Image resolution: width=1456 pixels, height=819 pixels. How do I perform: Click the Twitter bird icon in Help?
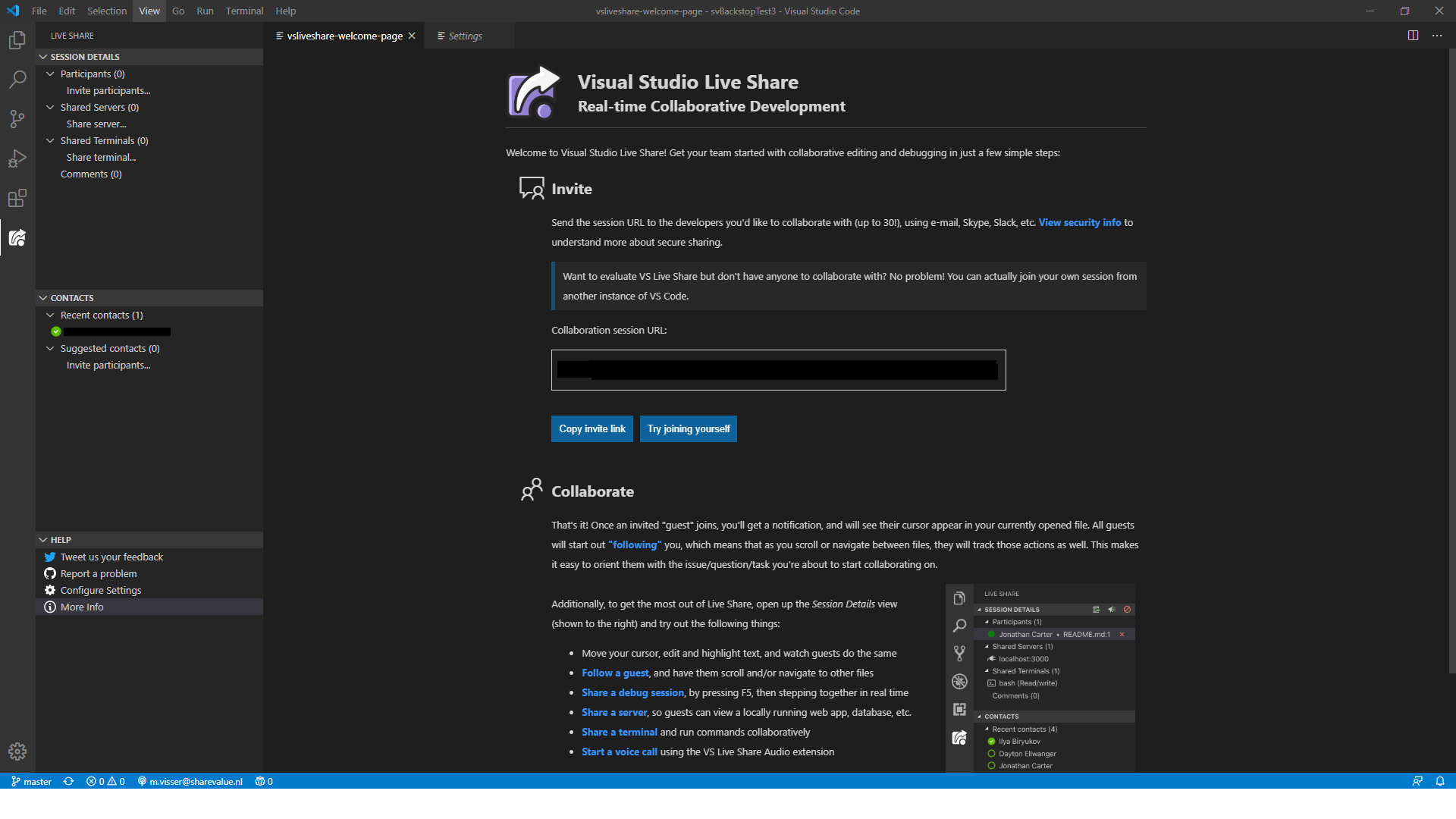coord(50,557)
